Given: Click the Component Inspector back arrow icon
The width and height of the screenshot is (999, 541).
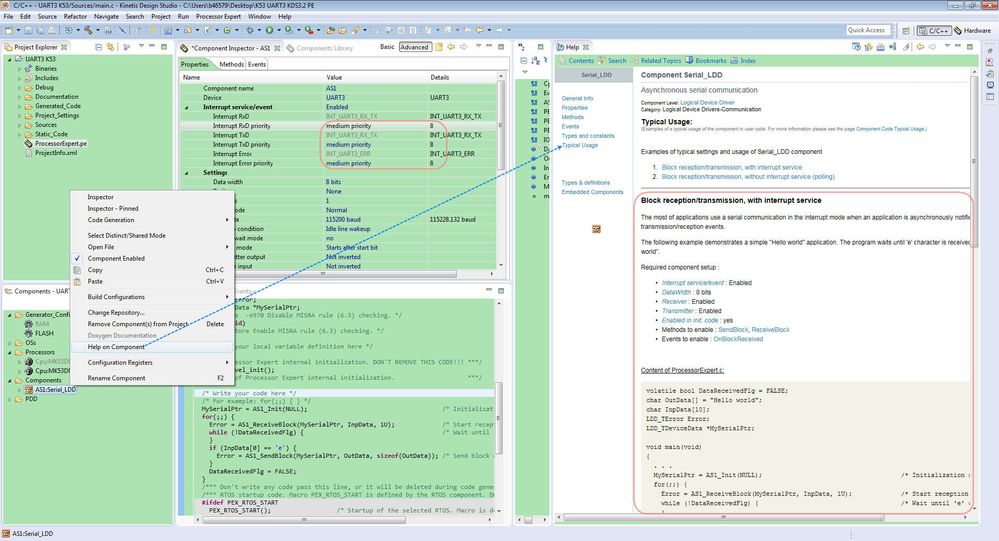Looking at the screenshot, I should 451,47.
